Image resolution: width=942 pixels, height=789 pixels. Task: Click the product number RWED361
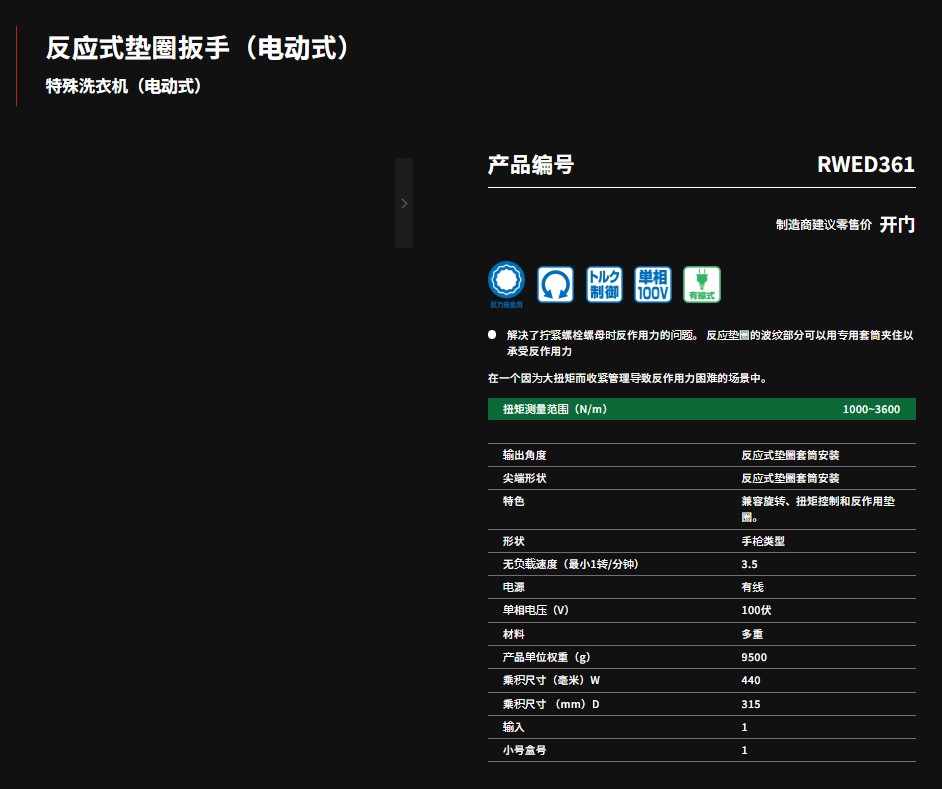pos(865,165)
